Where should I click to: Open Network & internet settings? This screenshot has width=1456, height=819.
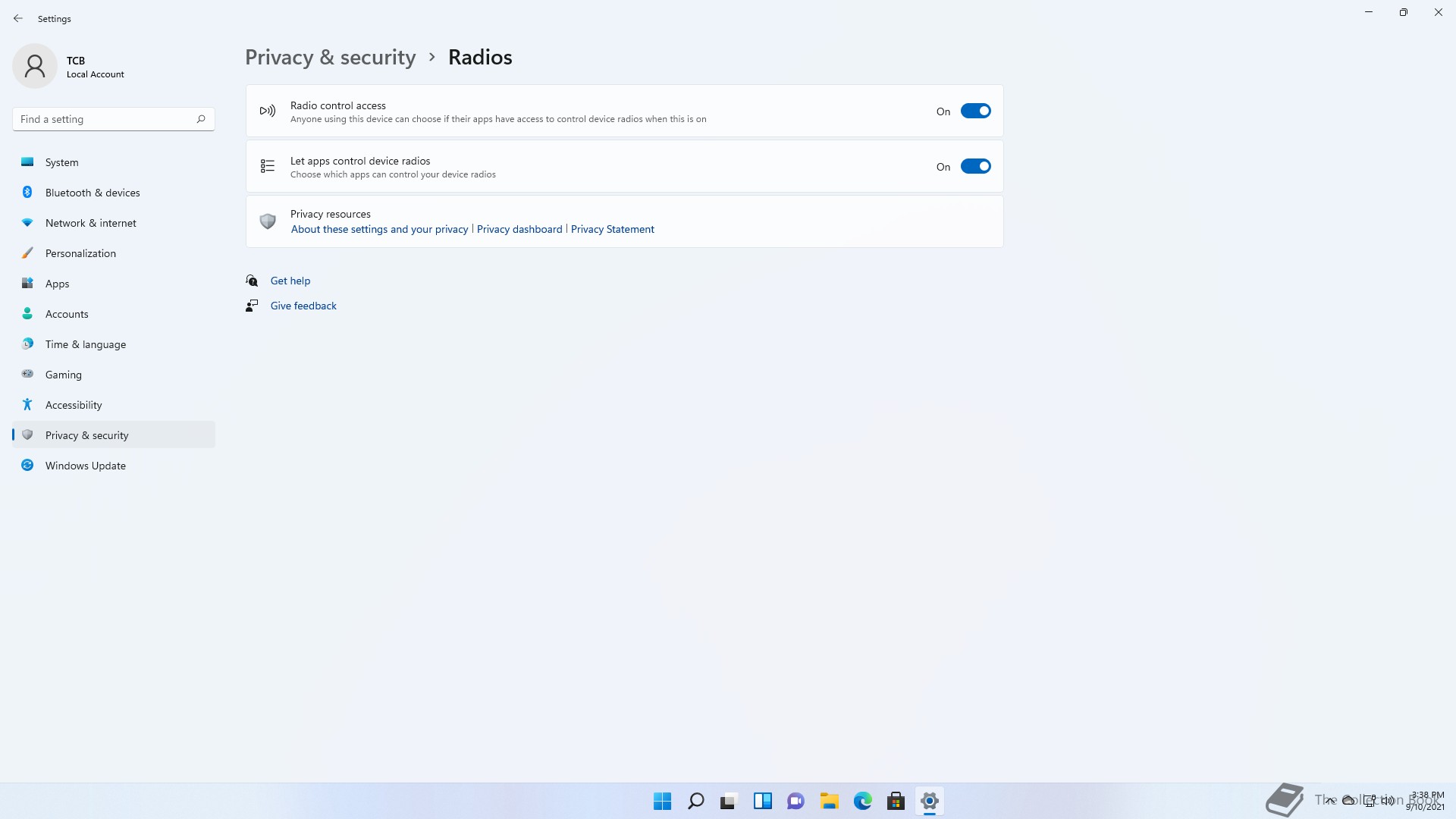pyautogui.click(x=114, y=222)
